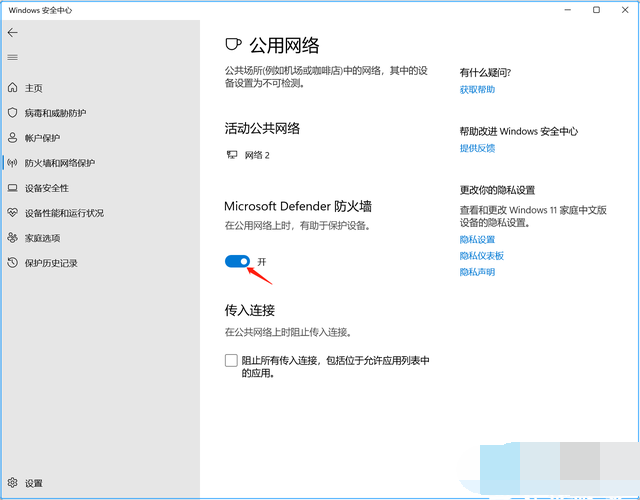Open the 隐私声明 link
The width and height of the screenshot is (640, 500).
click(477, 272)
